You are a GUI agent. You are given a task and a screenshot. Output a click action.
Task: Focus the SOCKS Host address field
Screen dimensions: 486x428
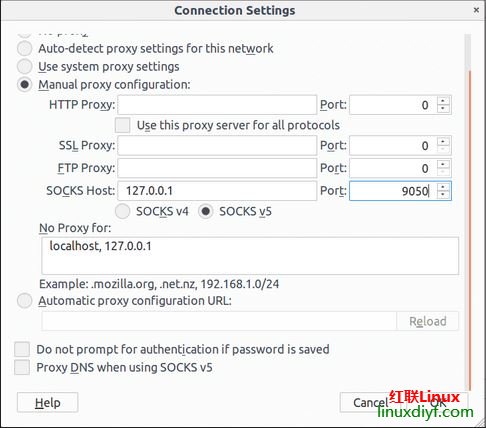pos(217,191)
